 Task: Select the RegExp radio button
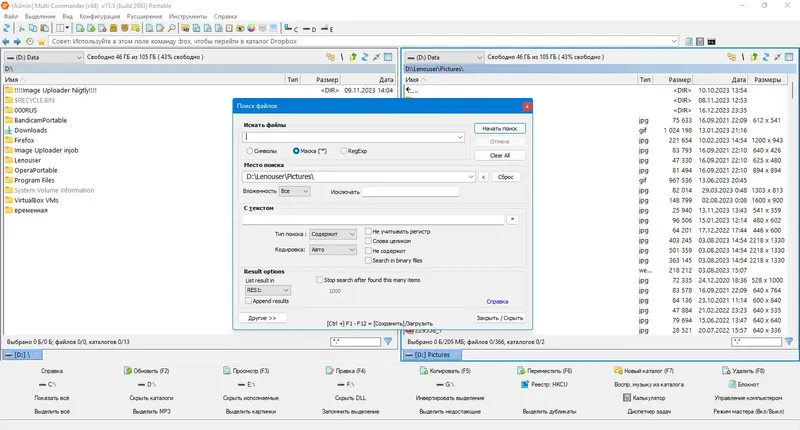[x=343, y=151]
